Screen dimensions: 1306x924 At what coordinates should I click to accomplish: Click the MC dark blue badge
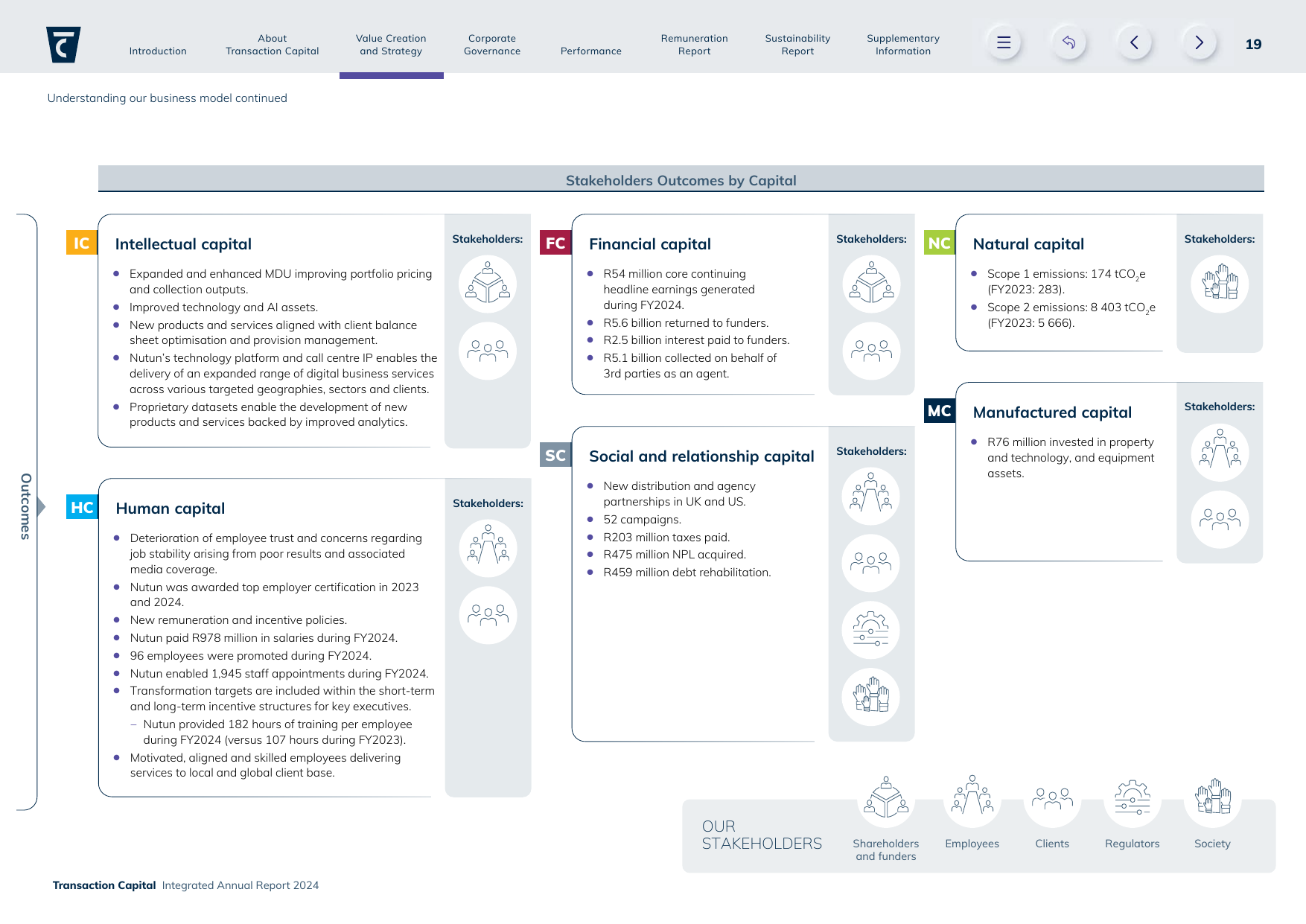point(940,410)
